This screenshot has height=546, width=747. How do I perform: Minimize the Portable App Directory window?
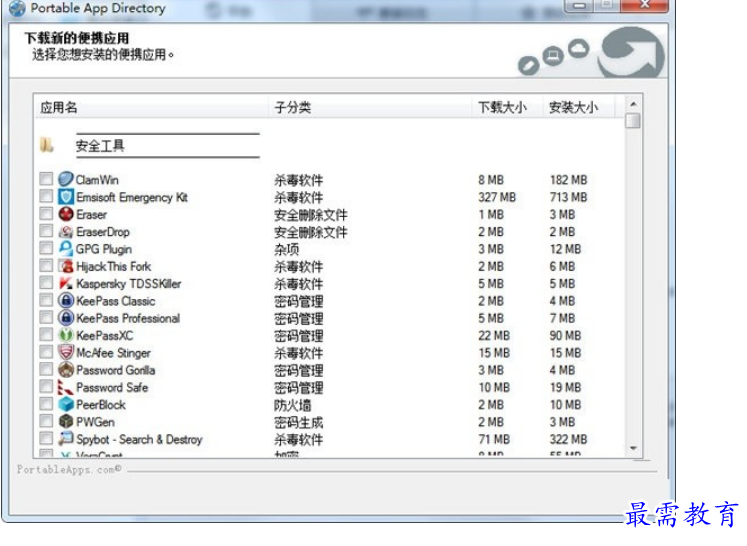579,5
